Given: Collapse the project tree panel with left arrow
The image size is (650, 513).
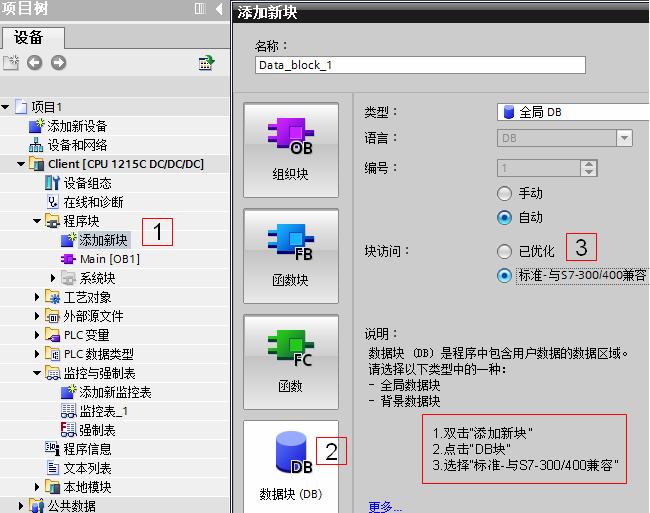Looking at the screenshot, I should click(219, 8).
